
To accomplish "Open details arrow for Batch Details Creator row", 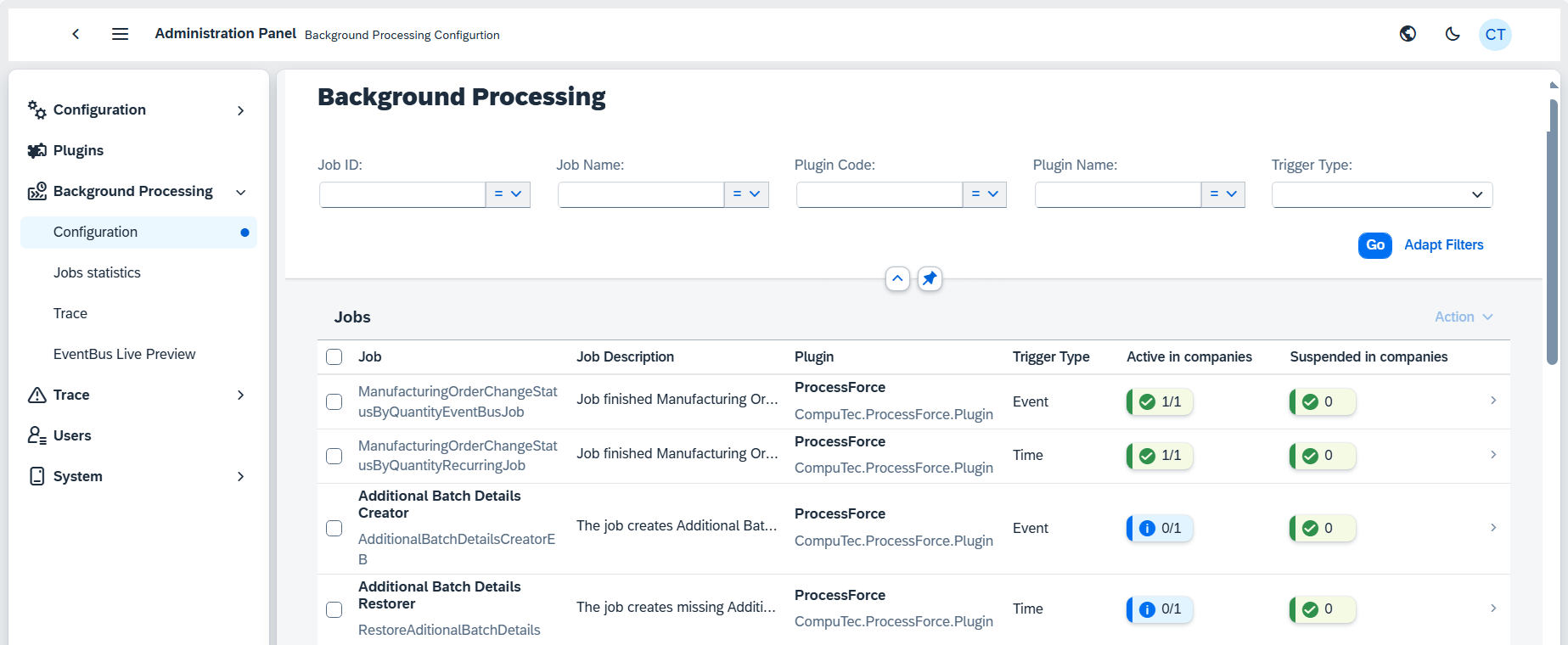I will click(1493, 528).
